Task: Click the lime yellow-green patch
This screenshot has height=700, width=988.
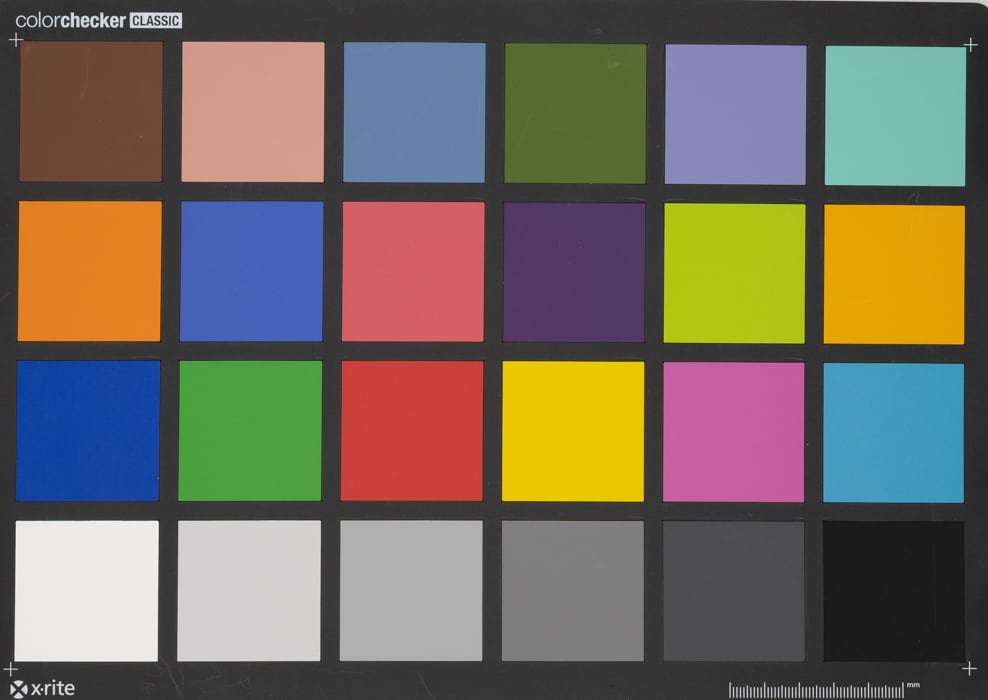Action: [734, 273]
